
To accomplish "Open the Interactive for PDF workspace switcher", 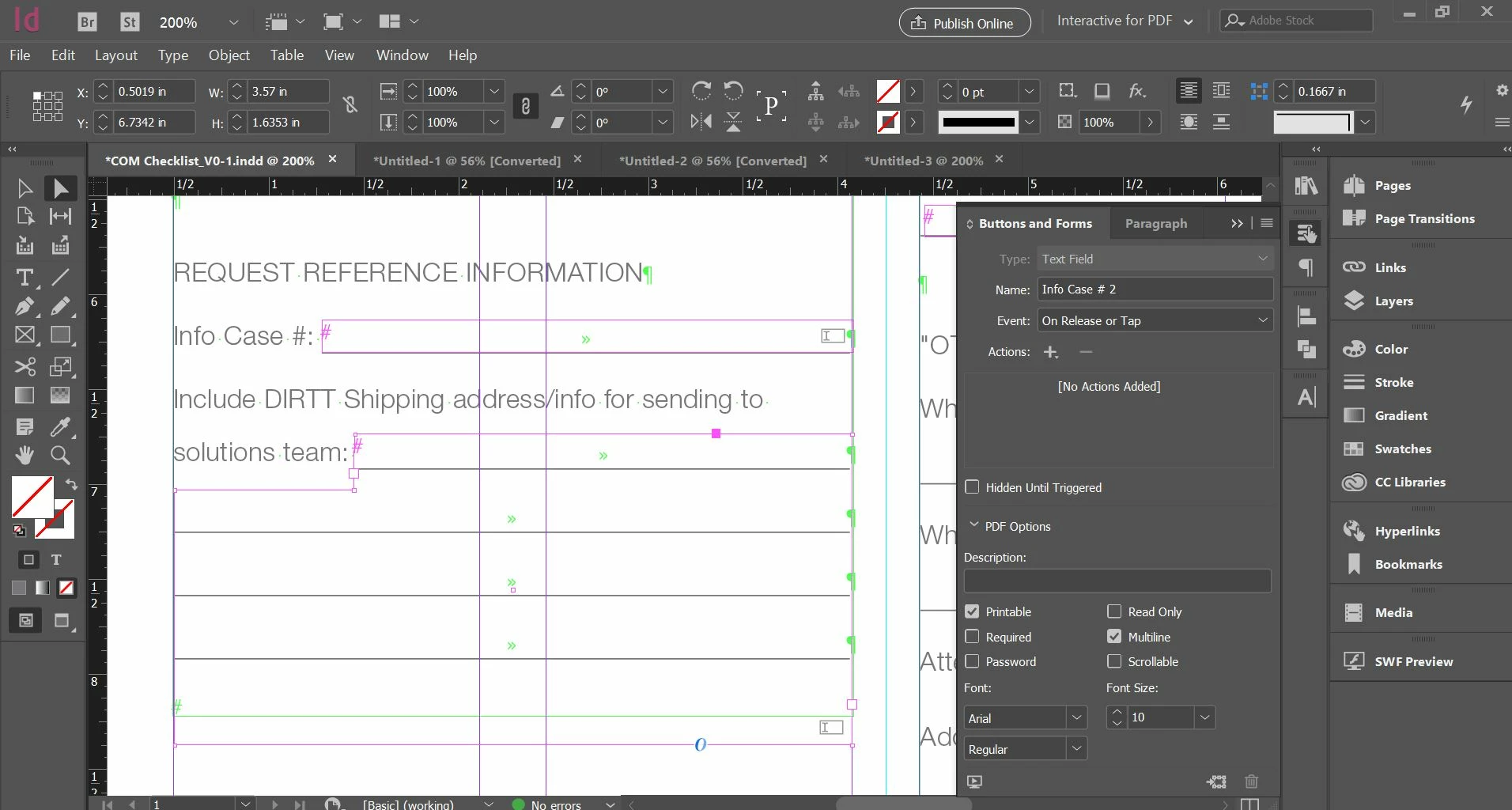I will (1125, 21).
